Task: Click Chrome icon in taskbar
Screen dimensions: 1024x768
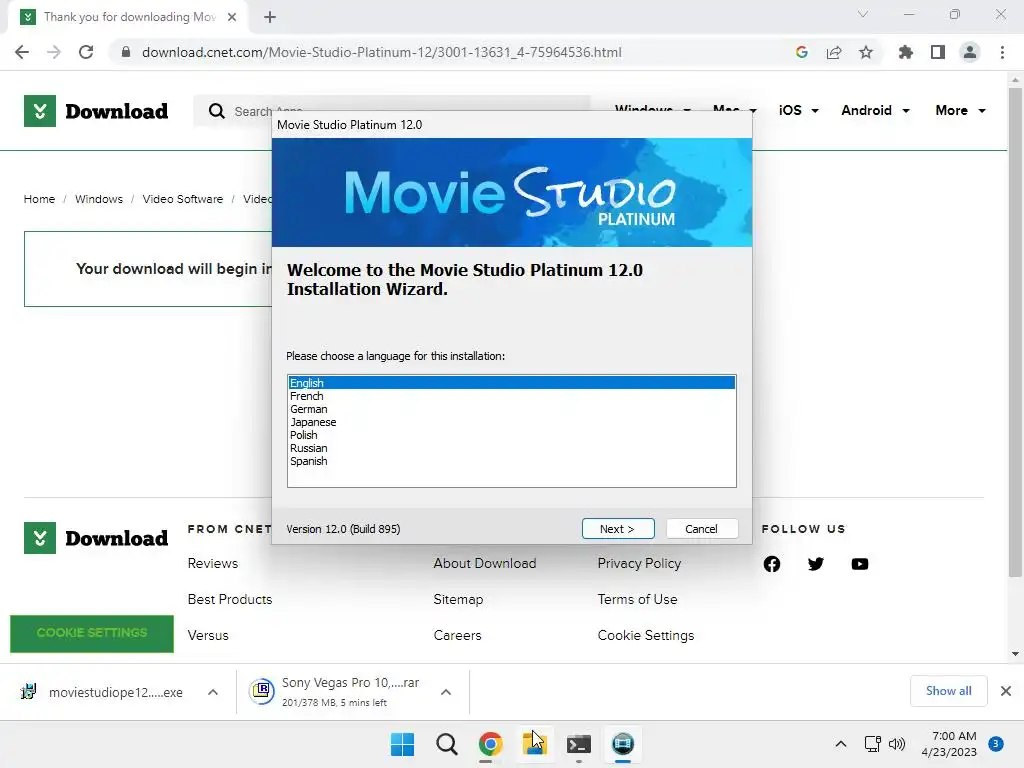Action: tap(490, 744)
